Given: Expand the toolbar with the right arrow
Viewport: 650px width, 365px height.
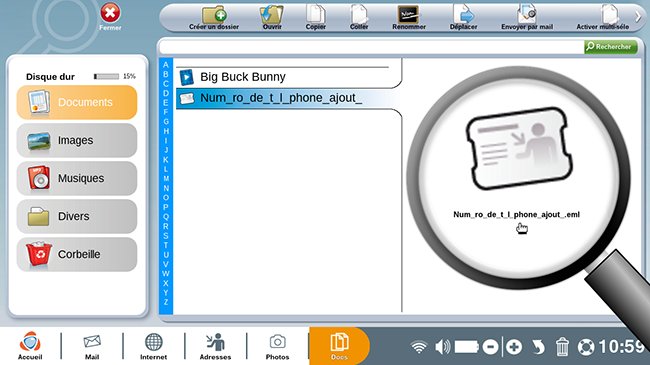Looking at the screenshot, I should [638, 17].
